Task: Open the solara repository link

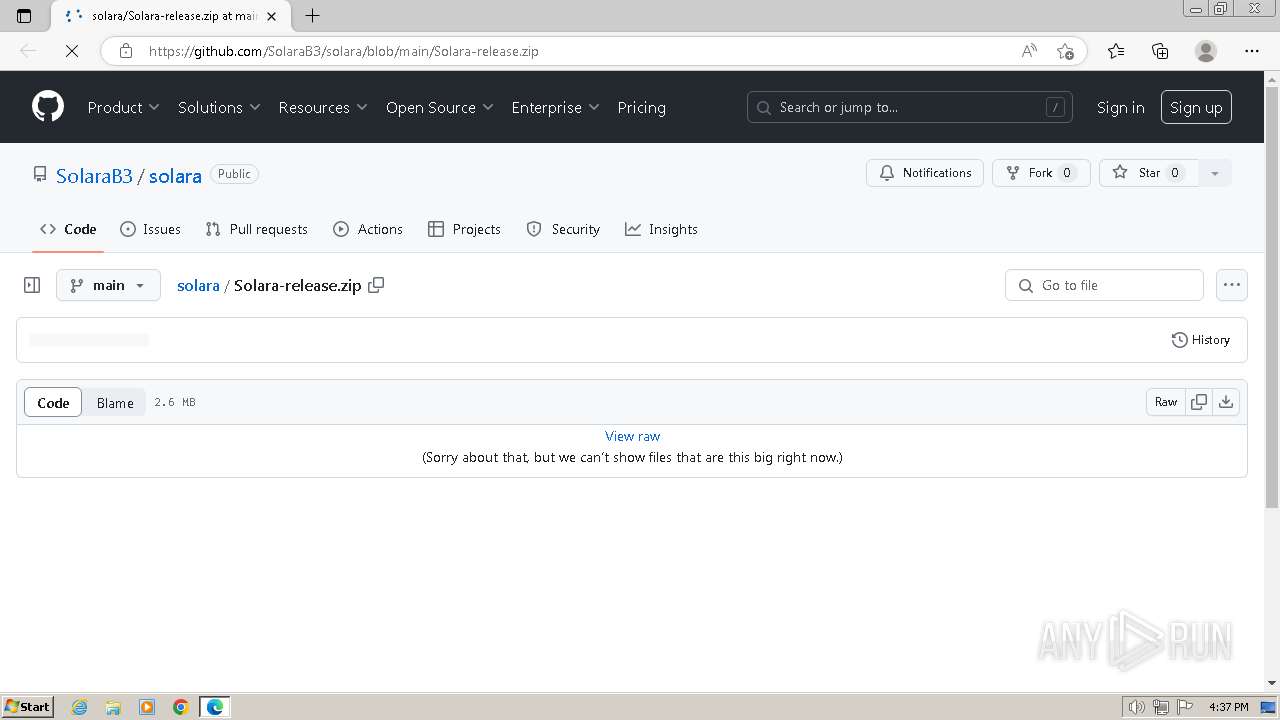Action: (175, 175)
